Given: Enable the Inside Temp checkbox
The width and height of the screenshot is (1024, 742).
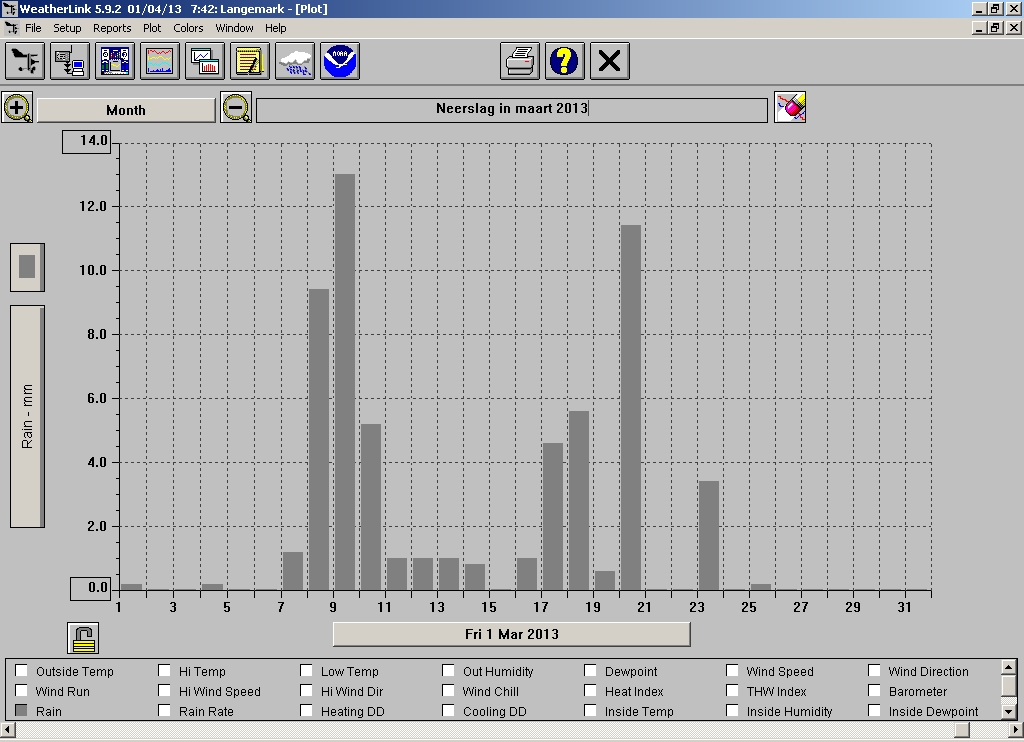Looking at the screenshot, I should coord(590,711).
